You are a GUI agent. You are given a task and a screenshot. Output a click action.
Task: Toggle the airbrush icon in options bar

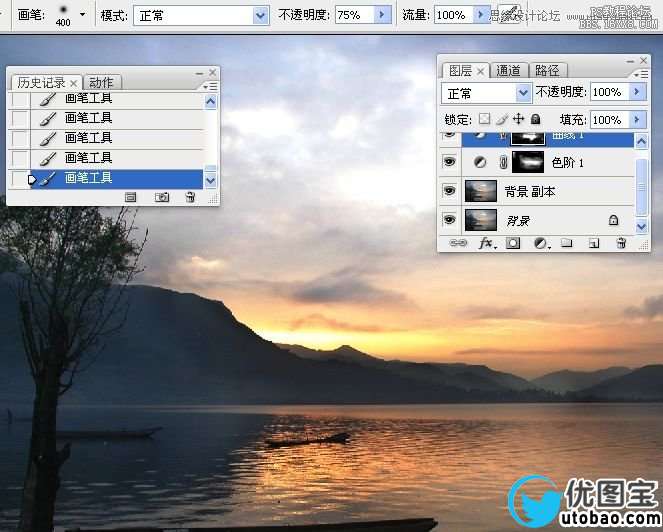pos(509,15)
